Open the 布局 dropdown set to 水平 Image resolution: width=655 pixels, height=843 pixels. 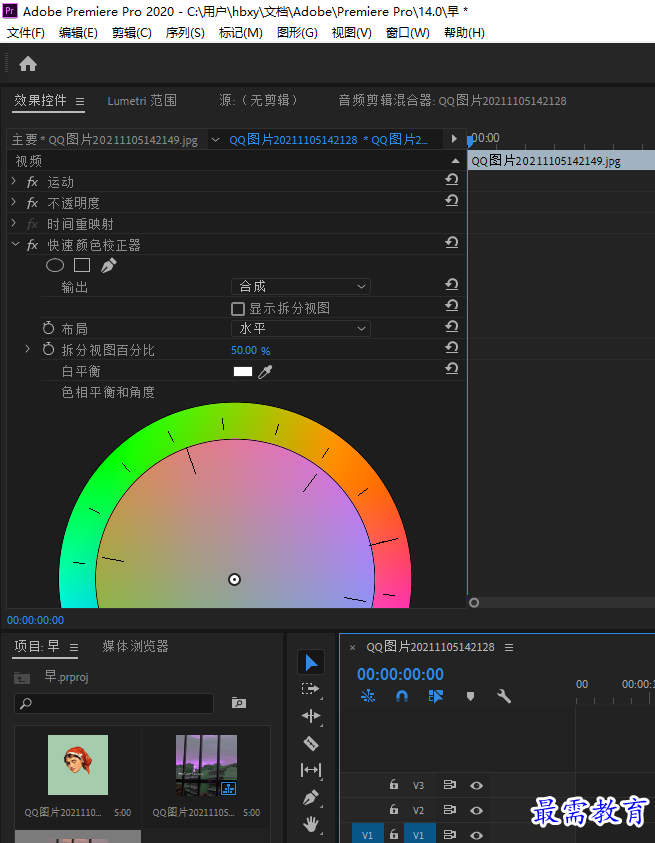coord(301,328)
